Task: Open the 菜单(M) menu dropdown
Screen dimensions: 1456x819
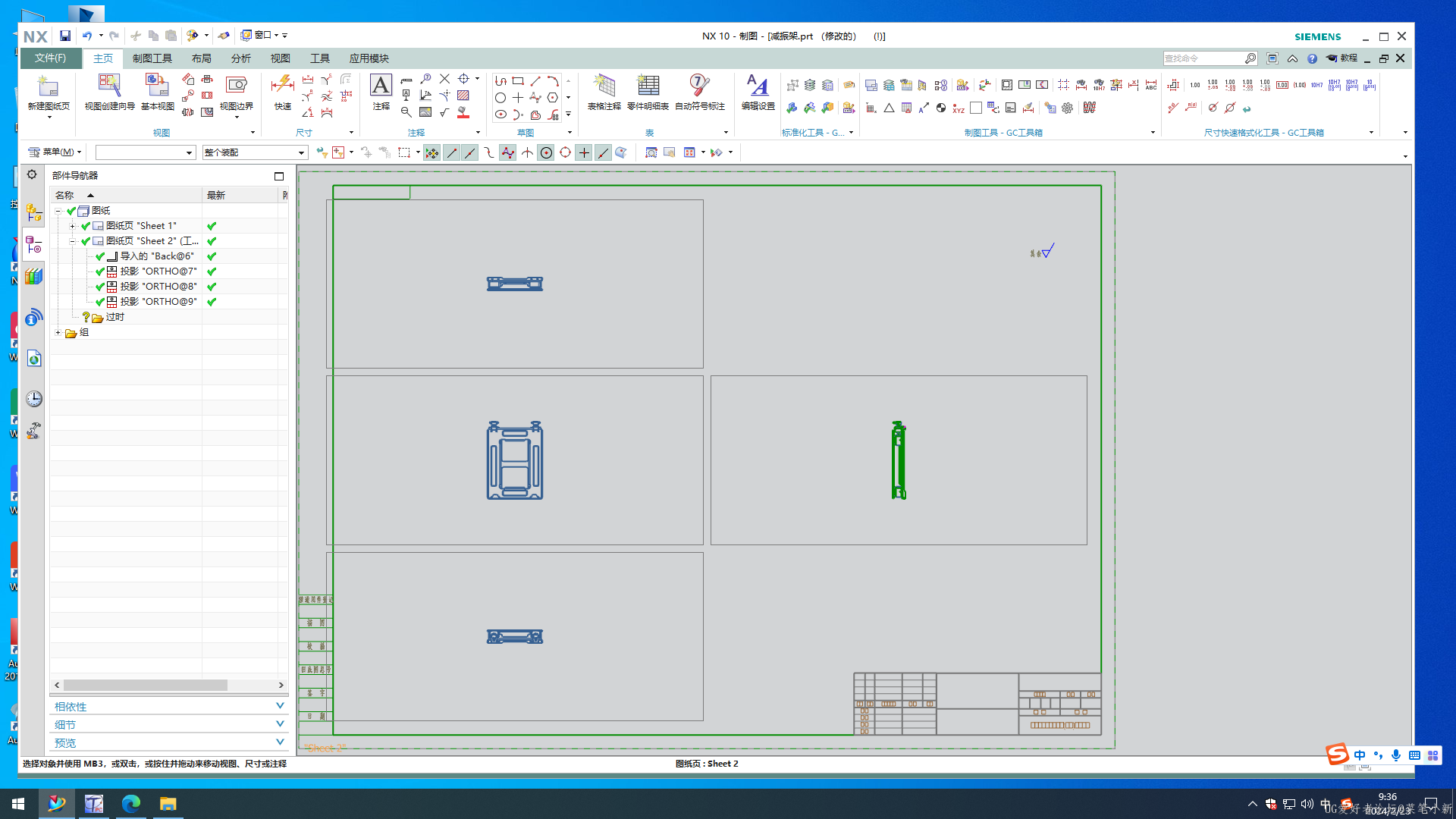Action: click(55, 152)
